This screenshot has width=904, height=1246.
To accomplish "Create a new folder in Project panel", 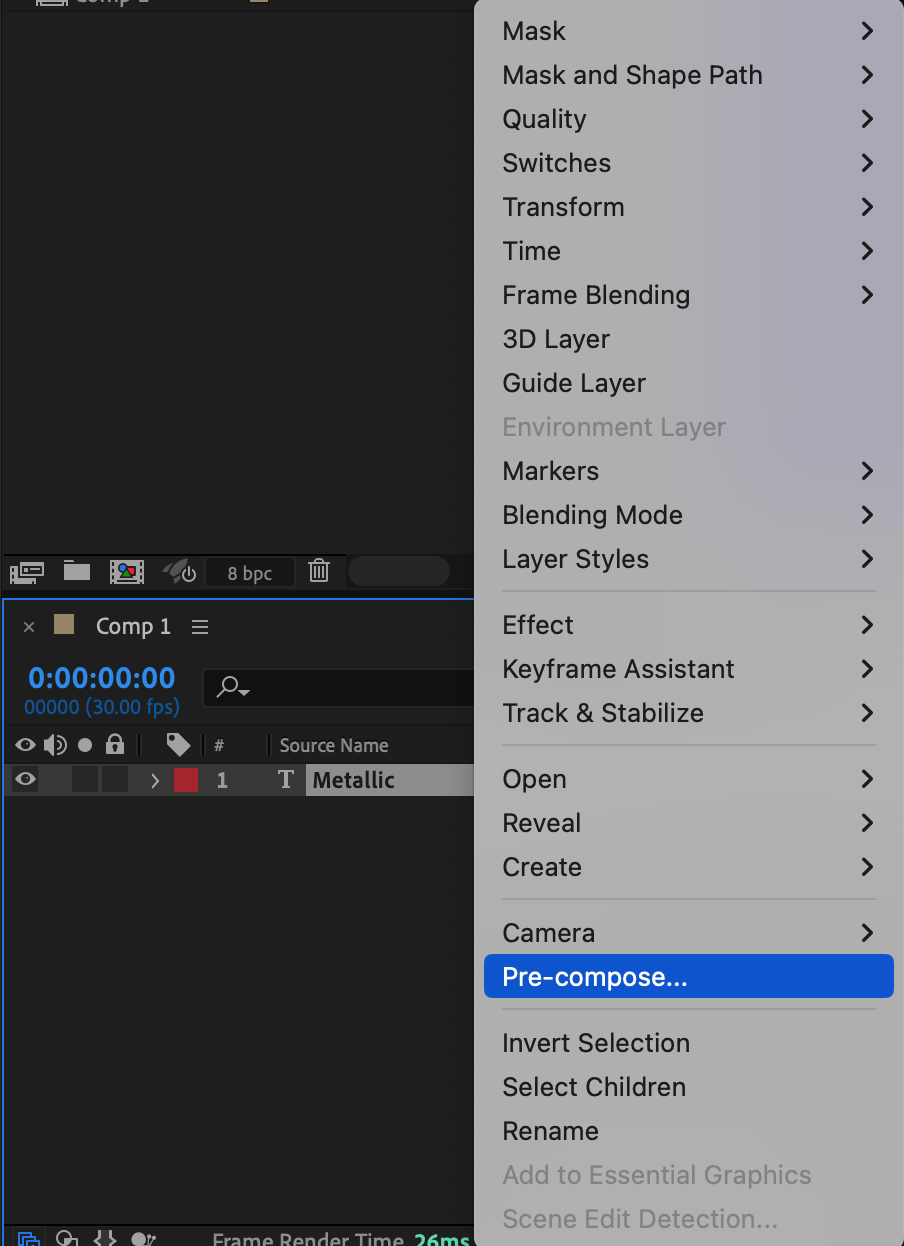I will [x=77, y=572].
